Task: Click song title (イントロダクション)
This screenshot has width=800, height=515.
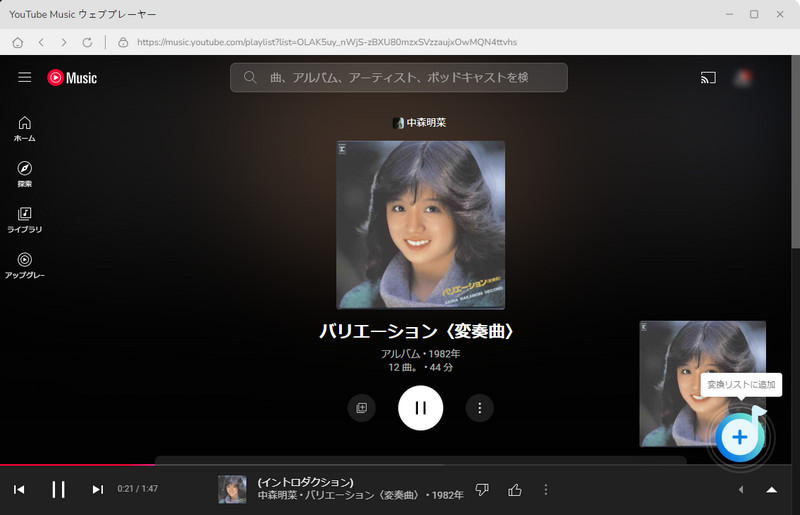Action: (x=306, y=482)
